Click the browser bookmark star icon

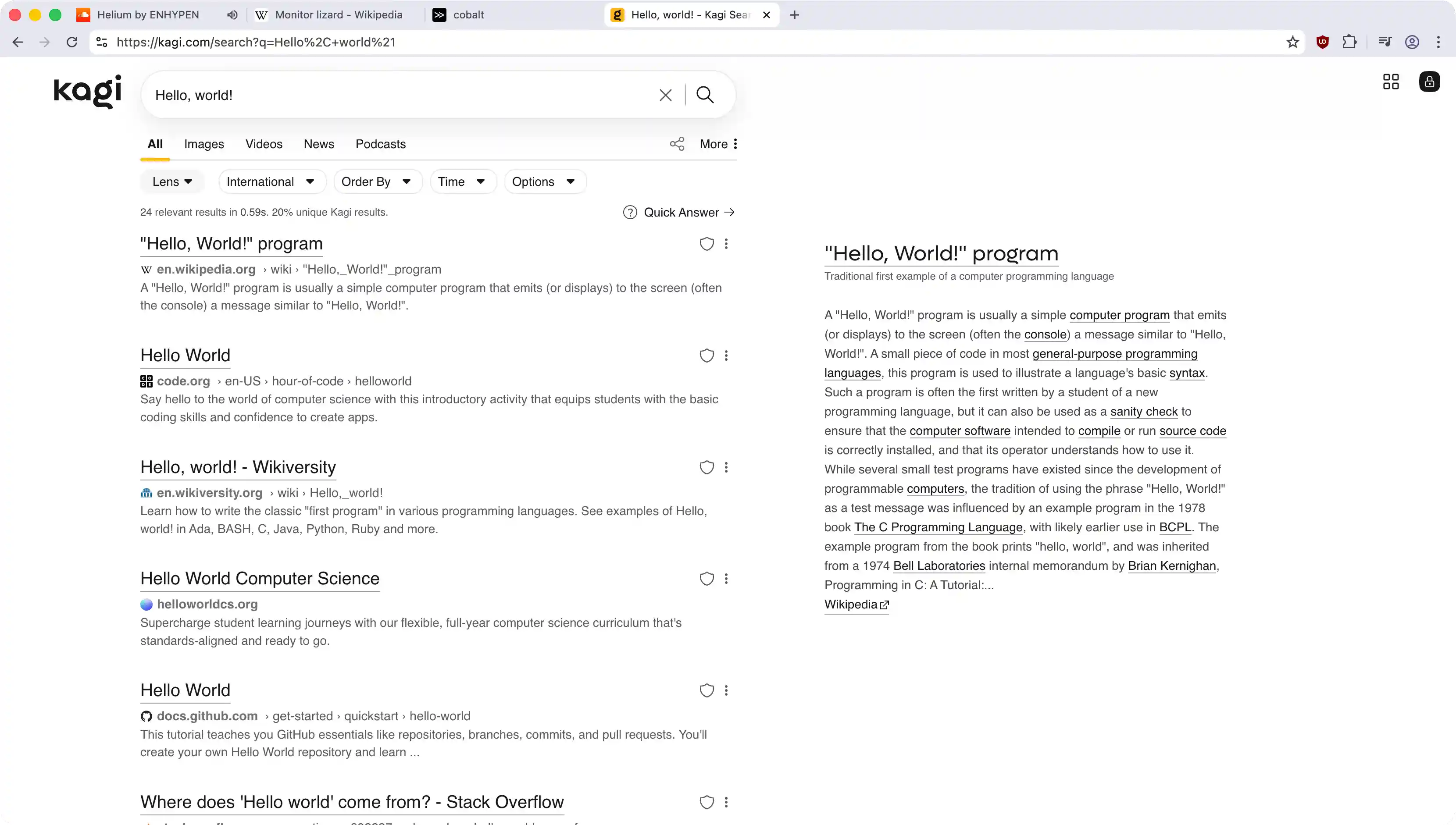(1292, 42)
